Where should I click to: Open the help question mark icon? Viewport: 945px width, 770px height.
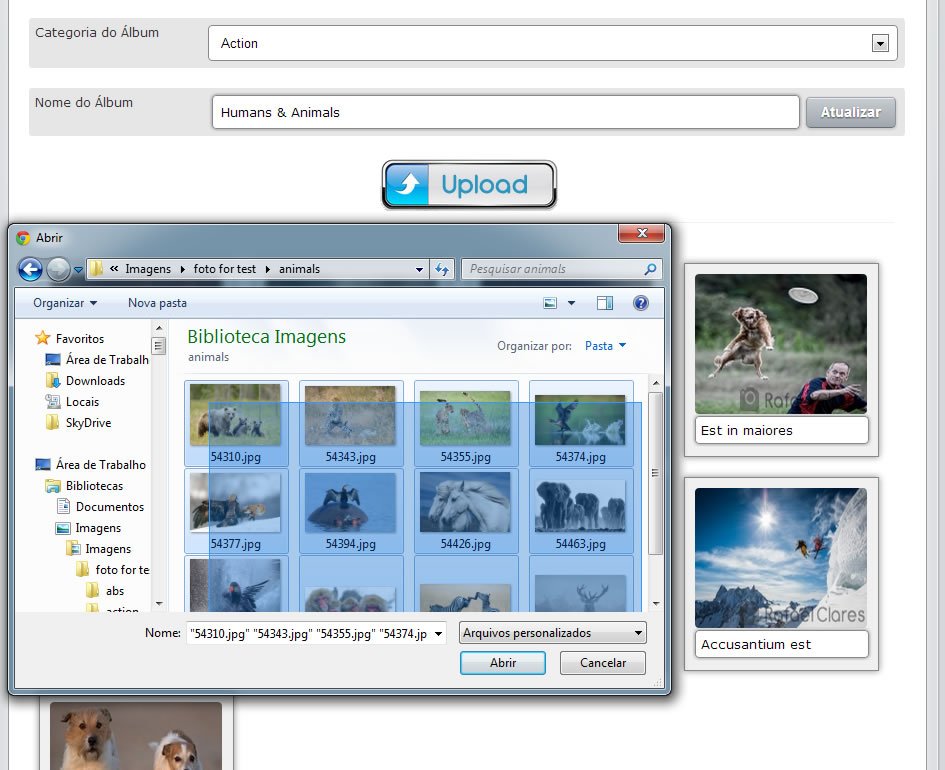641,303
